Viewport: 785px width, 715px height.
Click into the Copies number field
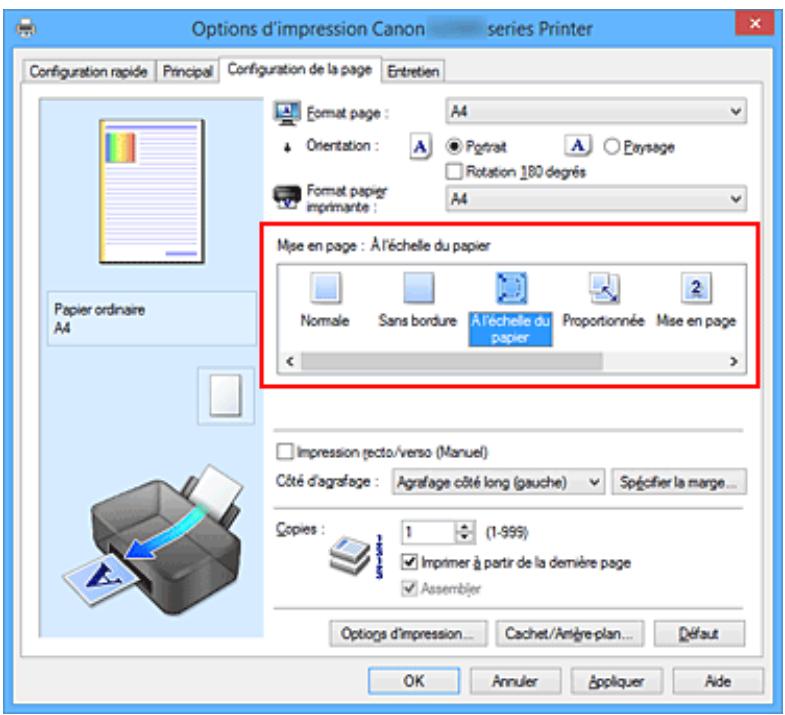[x=429, y=532]
